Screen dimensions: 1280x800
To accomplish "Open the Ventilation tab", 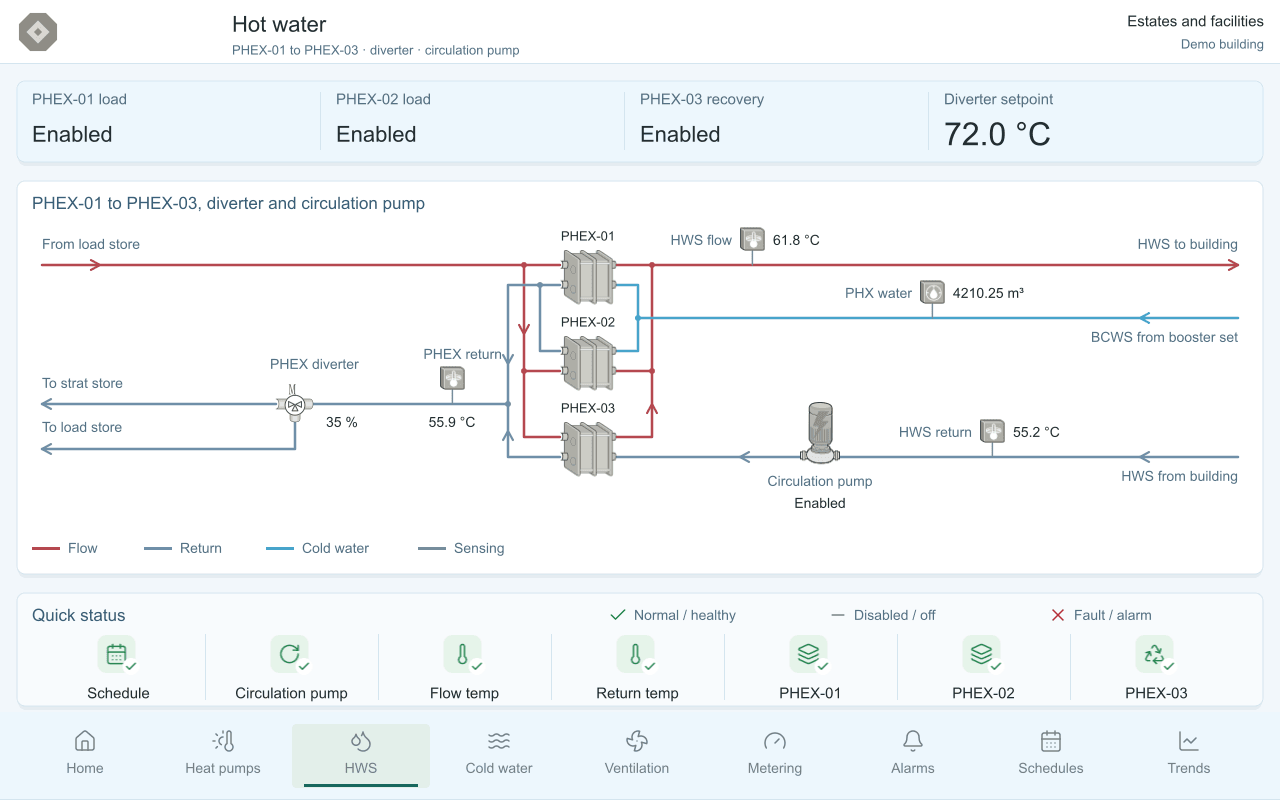I will point(637,754).
